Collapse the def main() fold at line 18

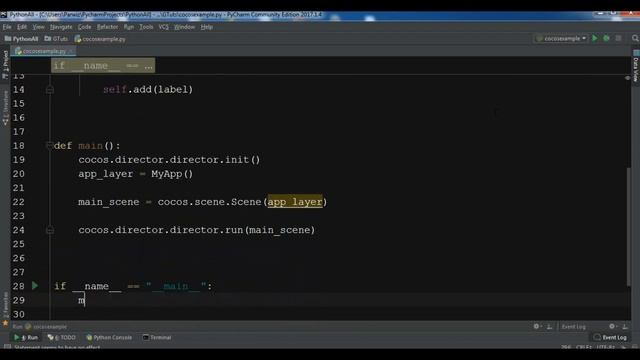click(x=50, y=146)
